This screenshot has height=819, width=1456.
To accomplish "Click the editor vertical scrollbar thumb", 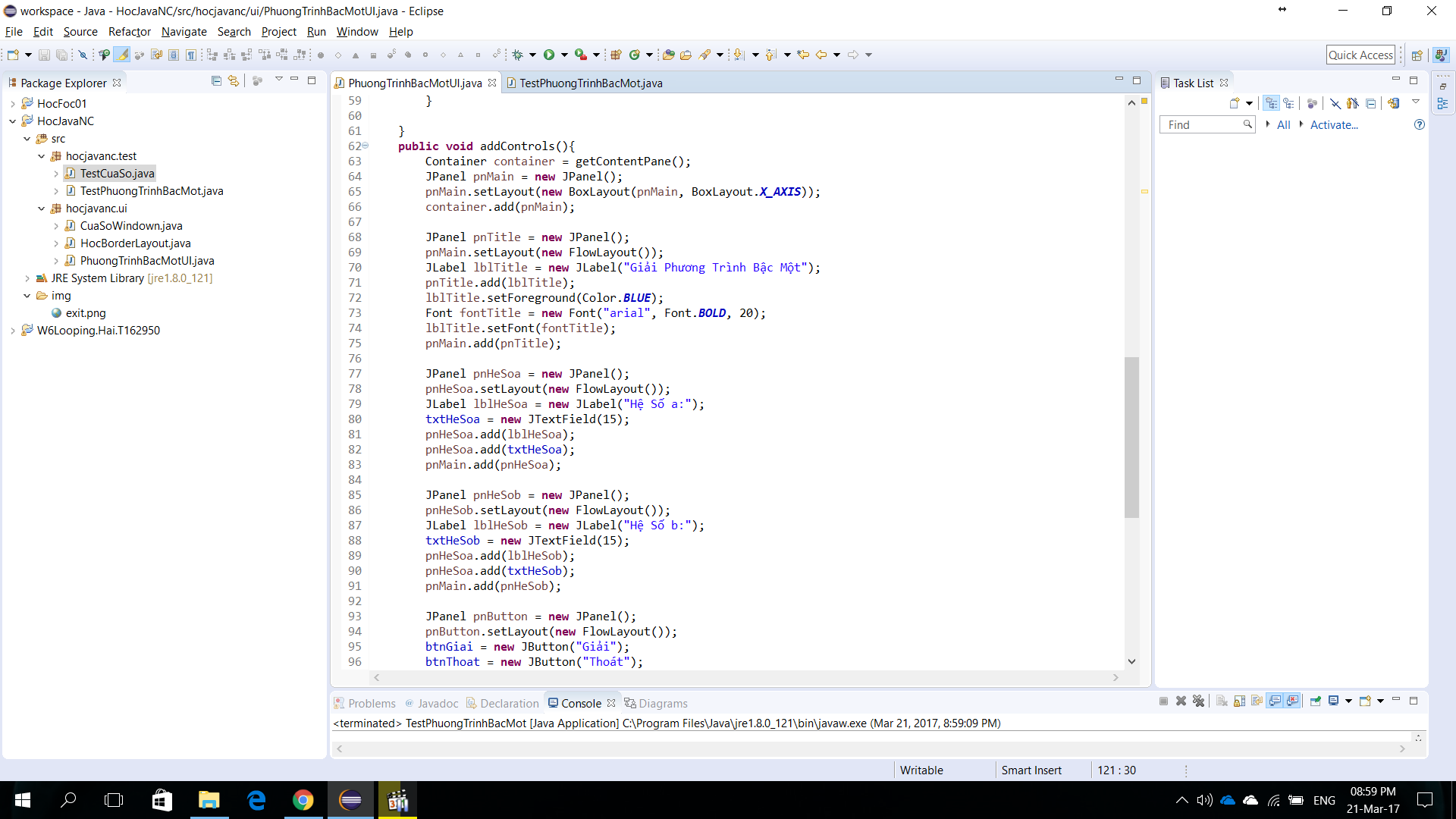I will (1131, 437).
